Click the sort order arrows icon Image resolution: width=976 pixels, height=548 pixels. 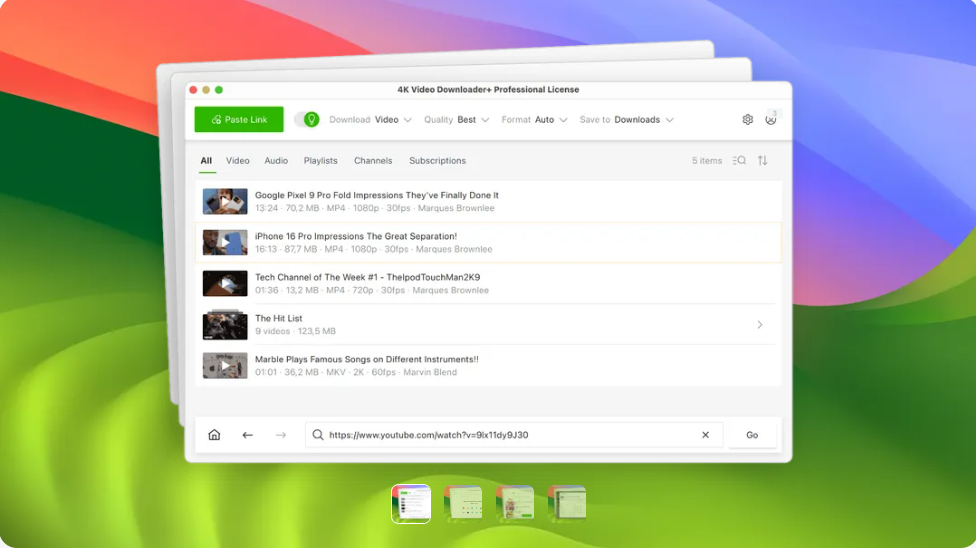coord(762,161)
